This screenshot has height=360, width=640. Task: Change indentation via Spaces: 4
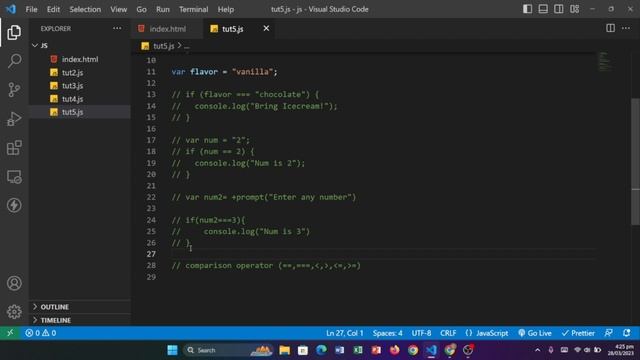click(x=387, y=333)
